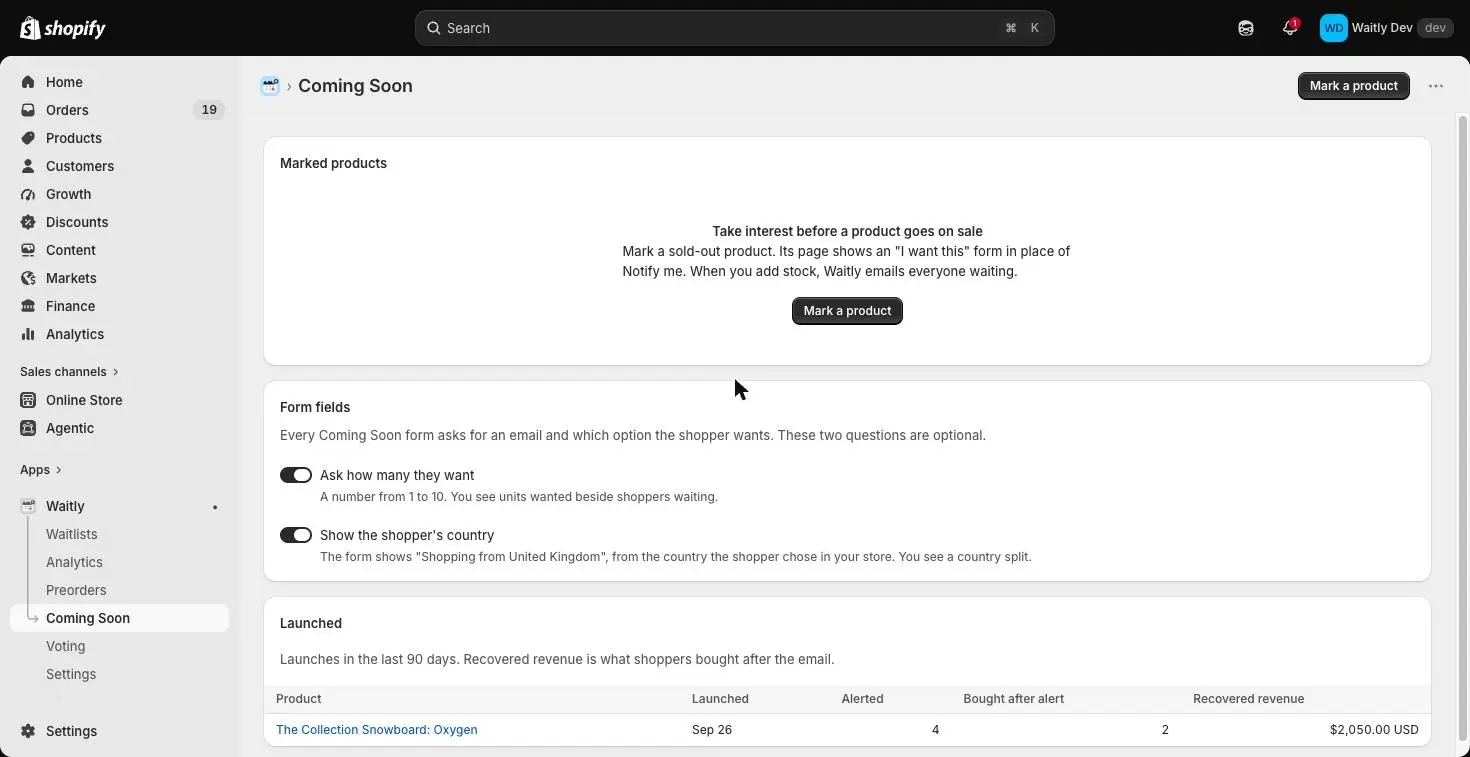Click the Alerted column header

(862, 699)
